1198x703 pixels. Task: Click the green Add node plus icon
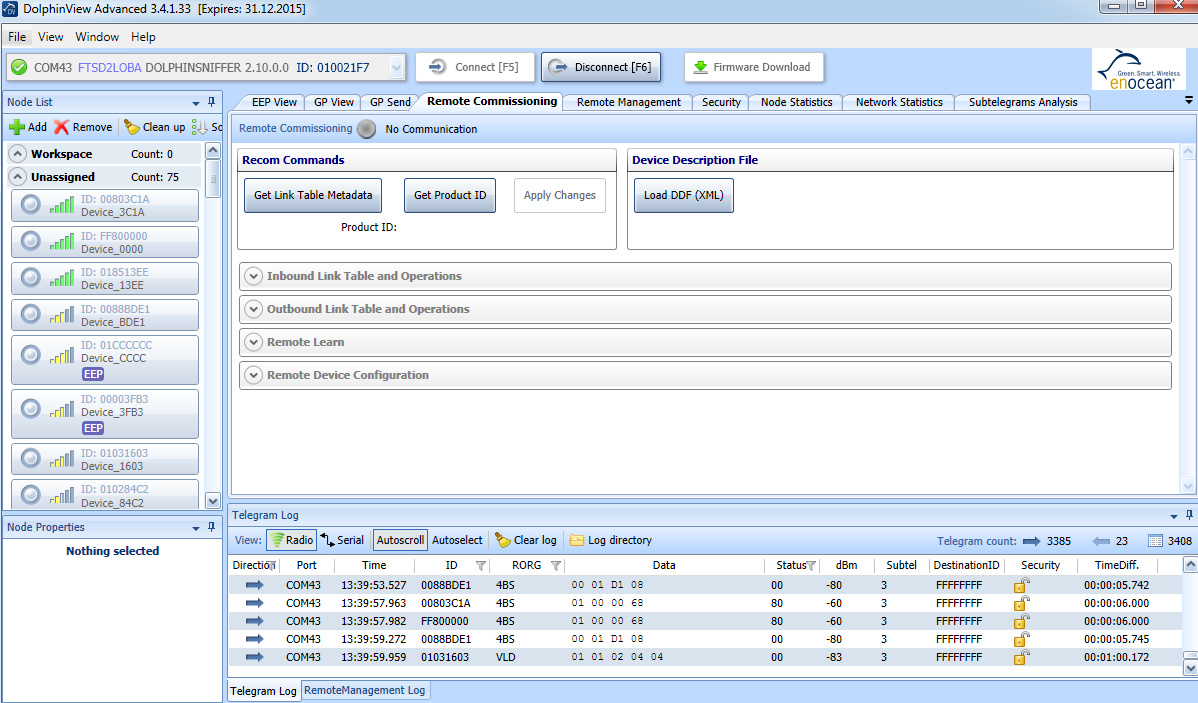tap(17, 127)
